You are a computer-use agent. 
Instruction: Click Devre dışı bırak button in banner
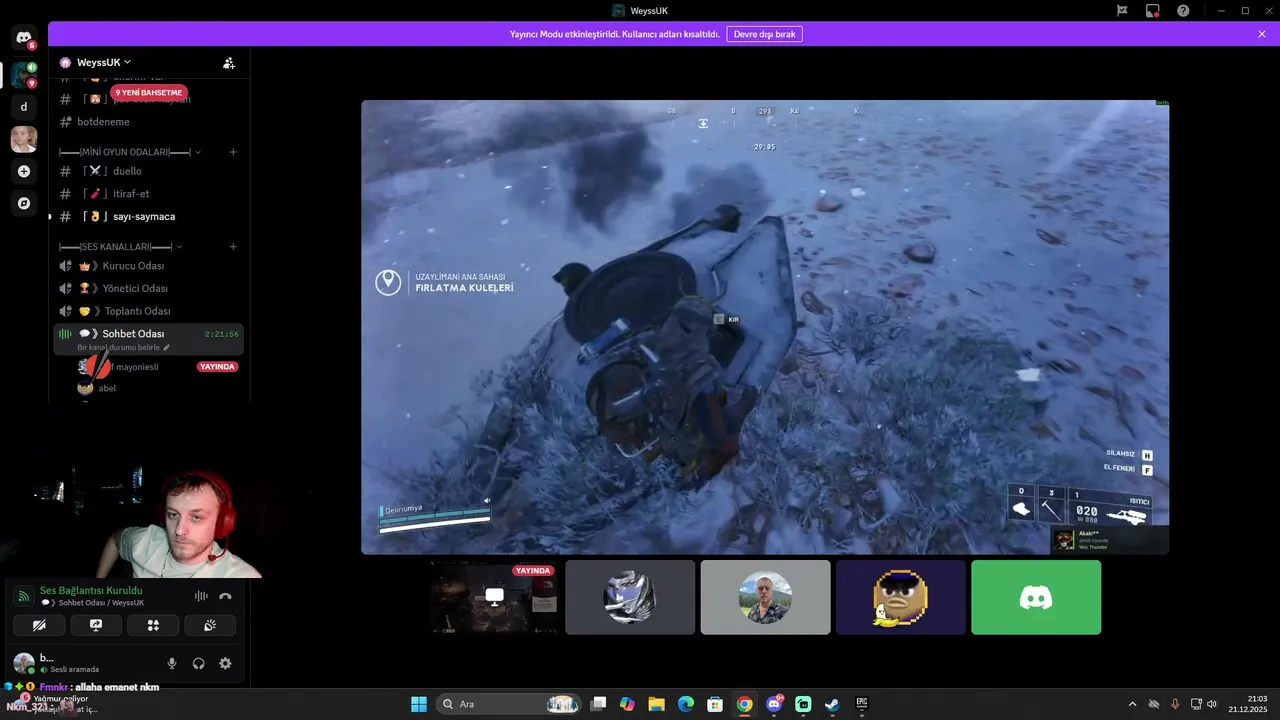pos(764,34)
